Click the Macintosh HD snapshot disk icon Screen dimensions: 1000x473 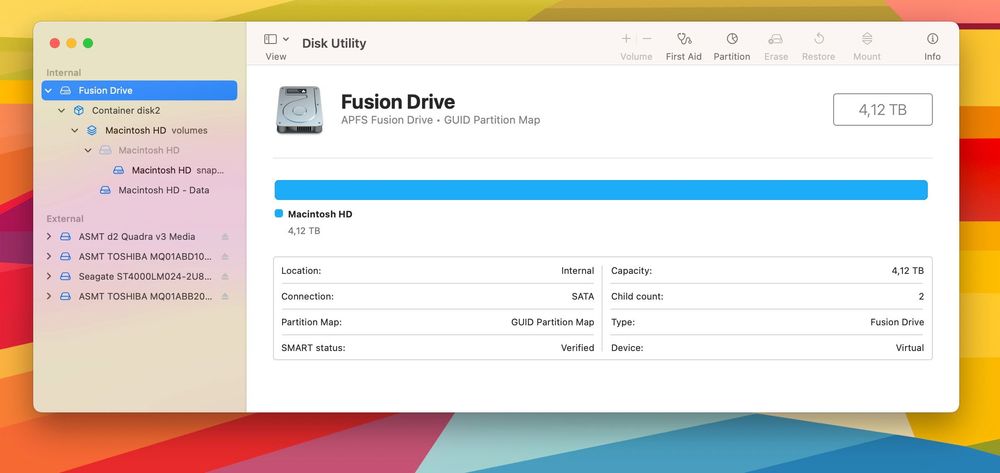coord(119,170)
